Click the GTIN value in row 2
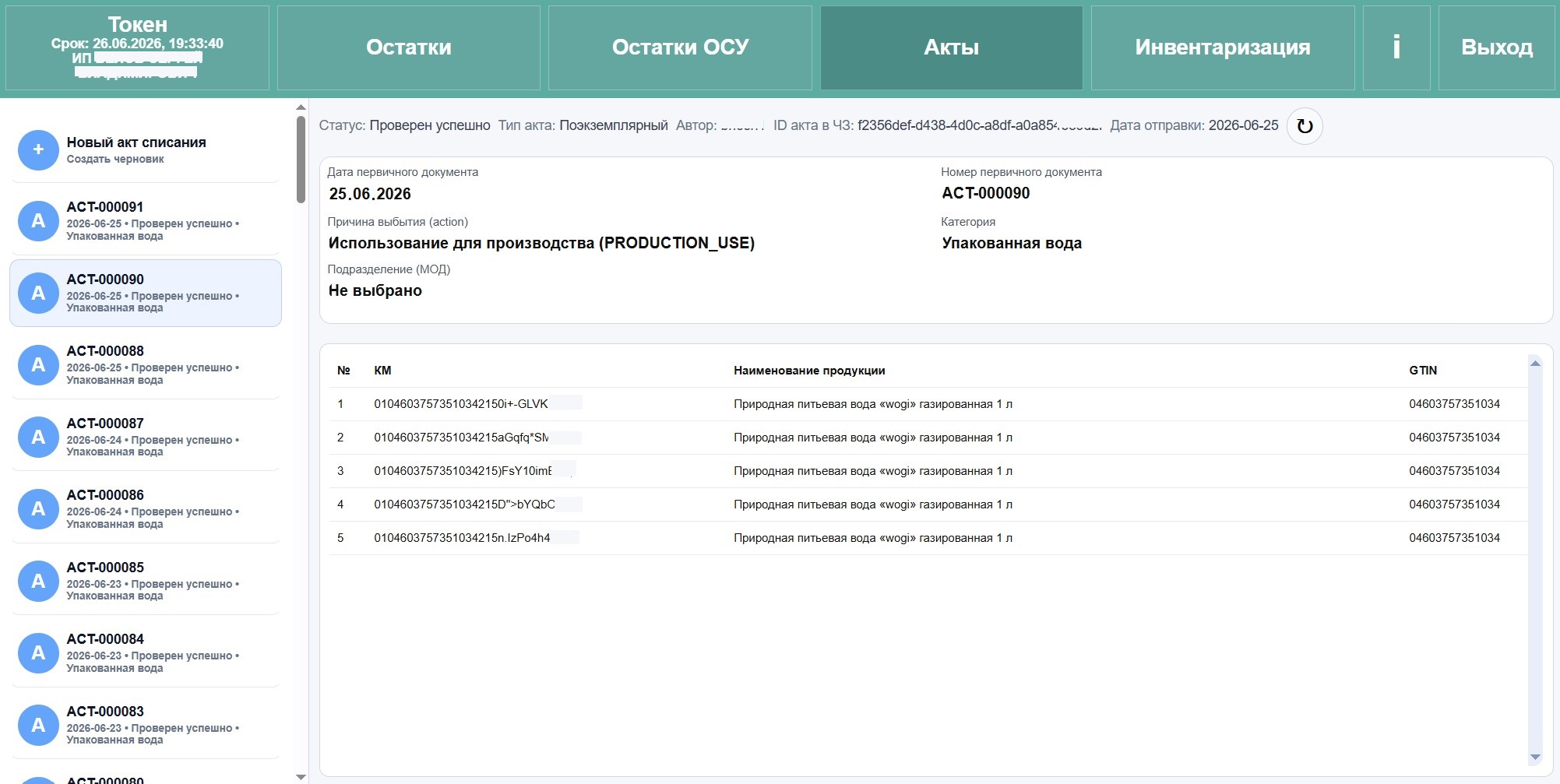 (x=1454, y=438)
